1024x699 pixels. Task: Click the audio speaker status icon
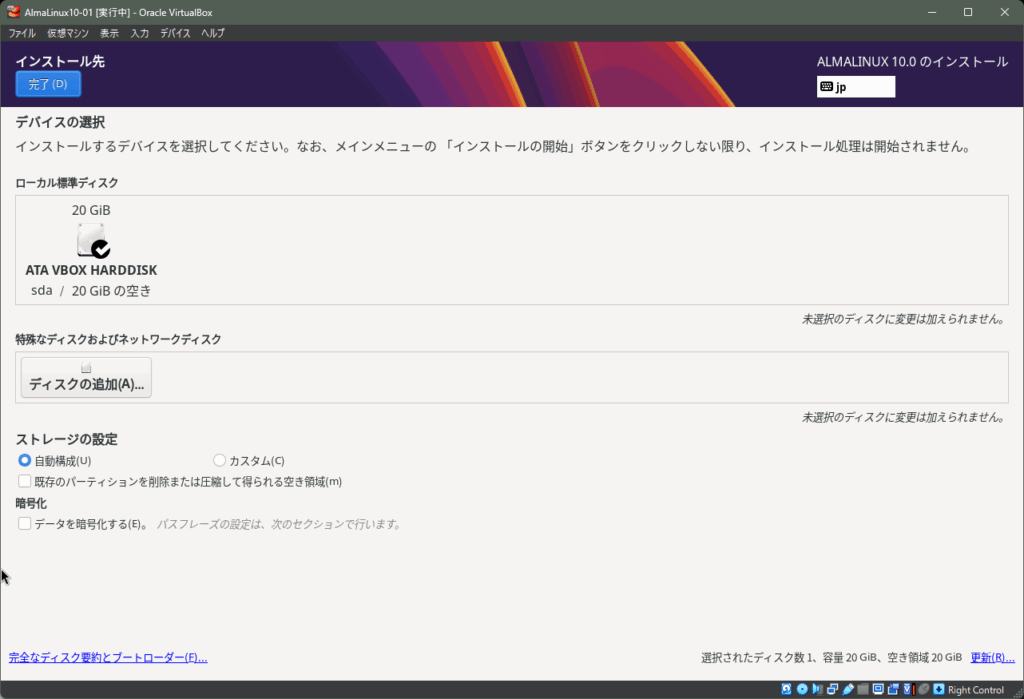pos(817,689)
